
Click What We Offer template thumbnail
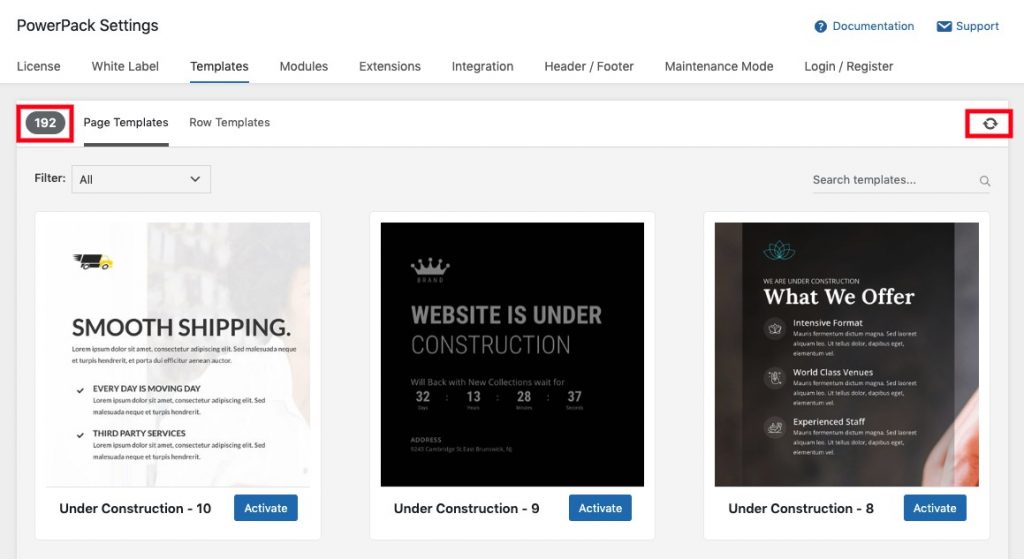coord(846,355)
